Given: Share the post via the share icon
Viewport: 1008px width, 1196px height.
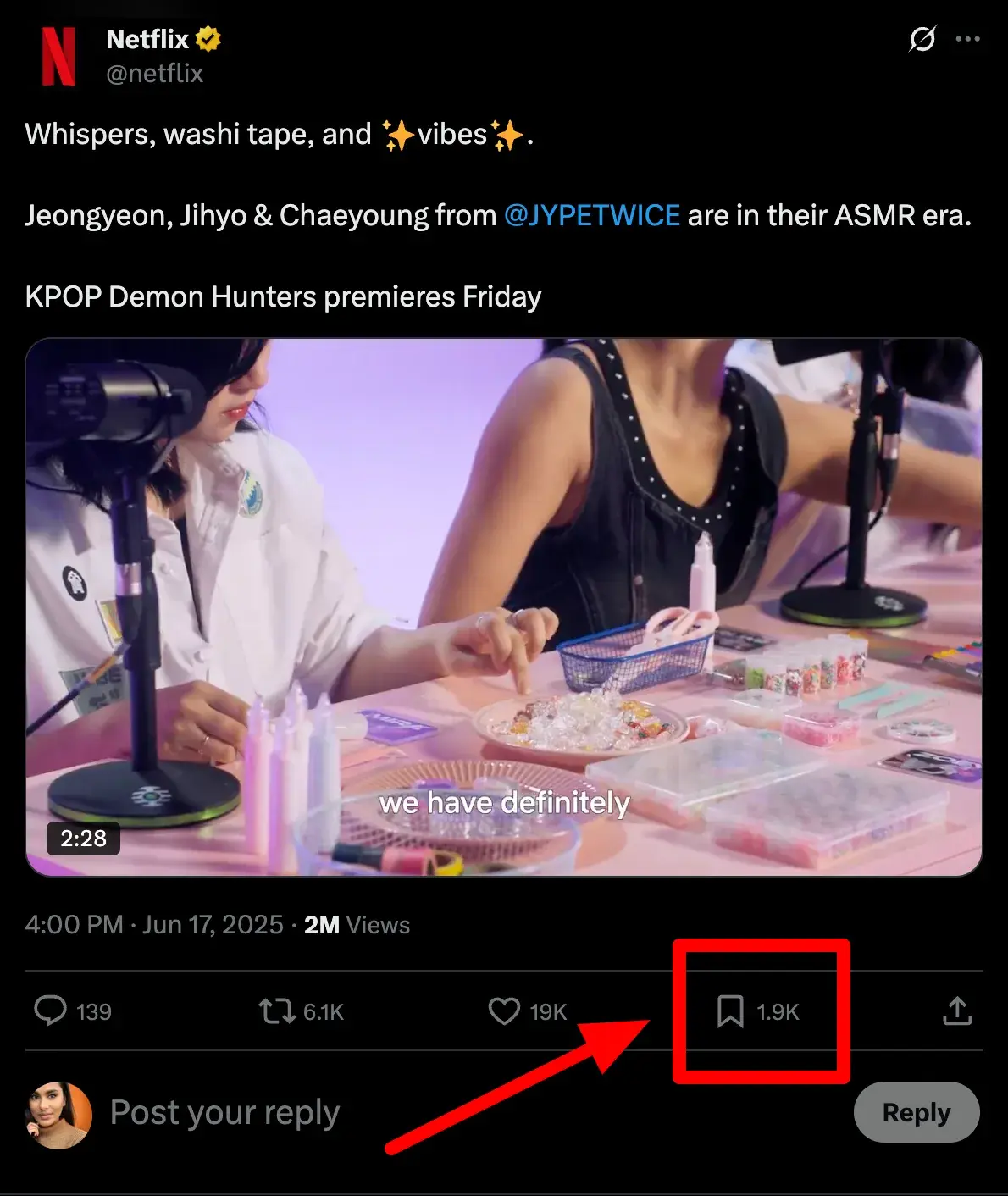Looking at the screenshot, I should [x=958, y=1011].
